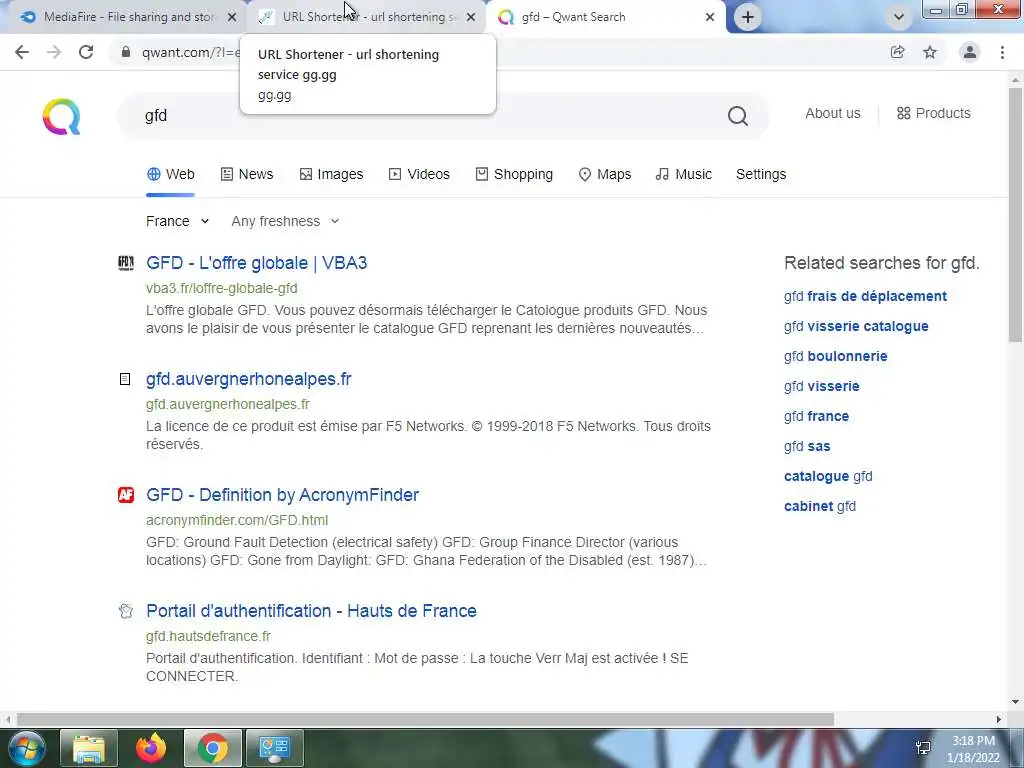The width and height of the screenshot is (1024, 768).
Task: Search related gfd frais de déplacement
Action: pos(865,296)
